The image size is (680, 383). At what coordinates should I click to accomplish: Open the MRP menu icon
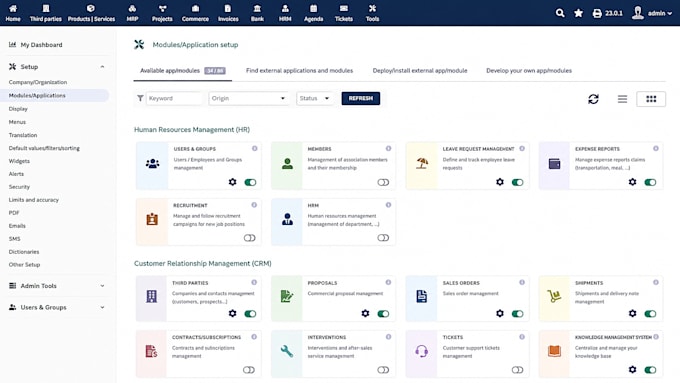[132, 9]
